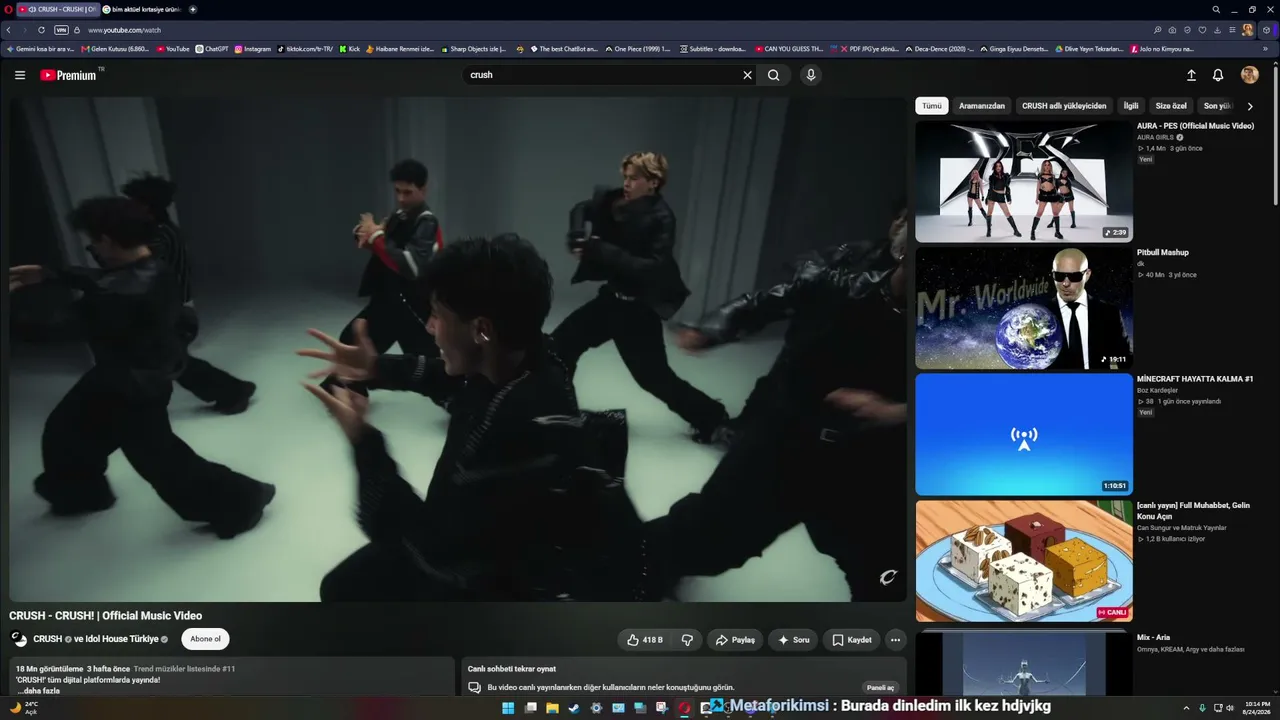Viewport: 1280px width, 720px height.
Task: Open the YouTube guide hamburger menu
Action: tap(20, 75)
